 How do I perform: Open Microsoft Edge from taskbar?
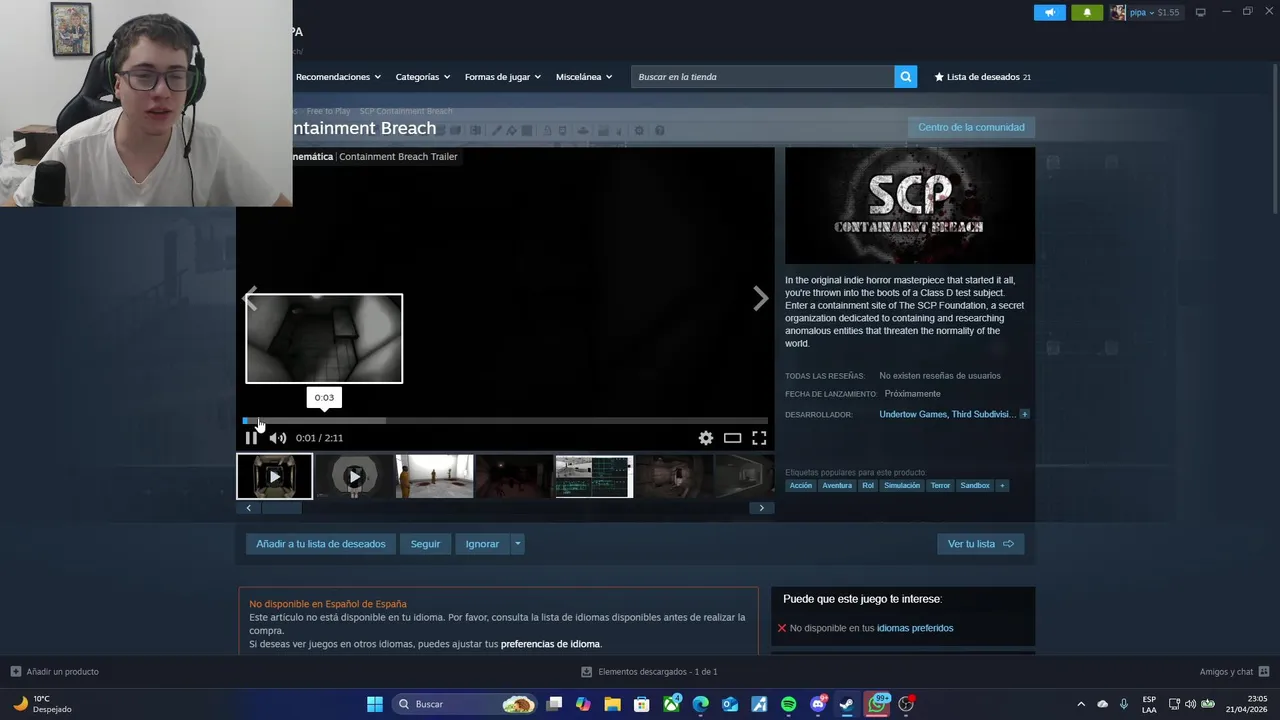click(700, 704)
